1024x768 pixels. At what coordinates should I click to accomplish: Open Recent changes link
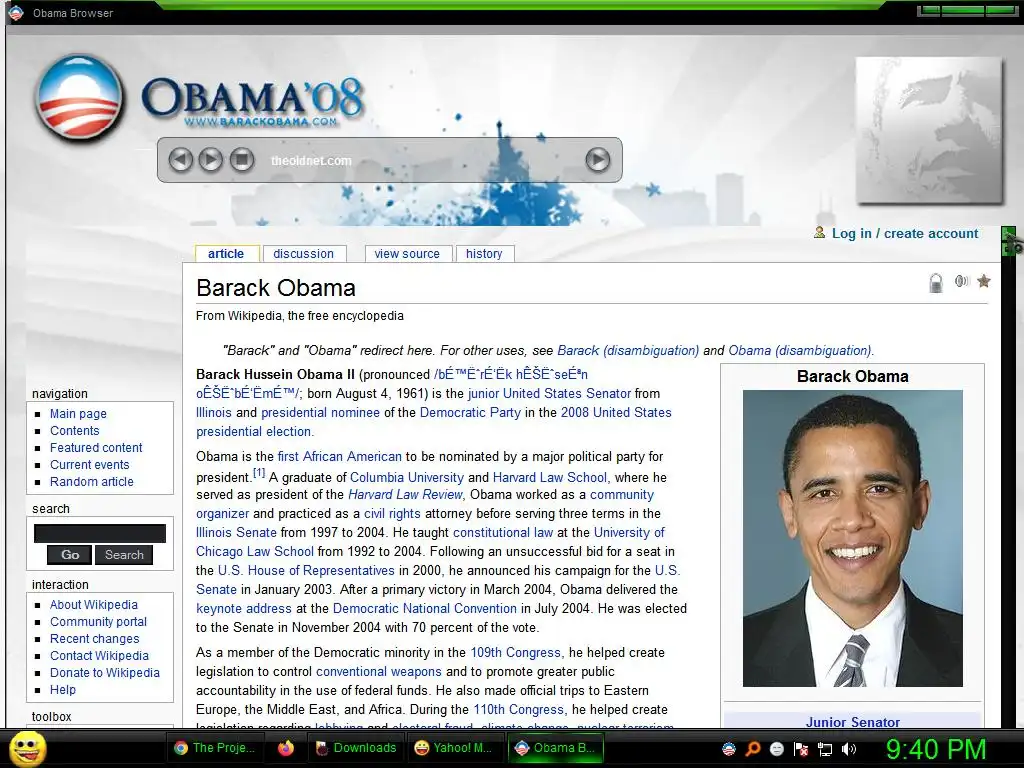click(x=95, y=639)
